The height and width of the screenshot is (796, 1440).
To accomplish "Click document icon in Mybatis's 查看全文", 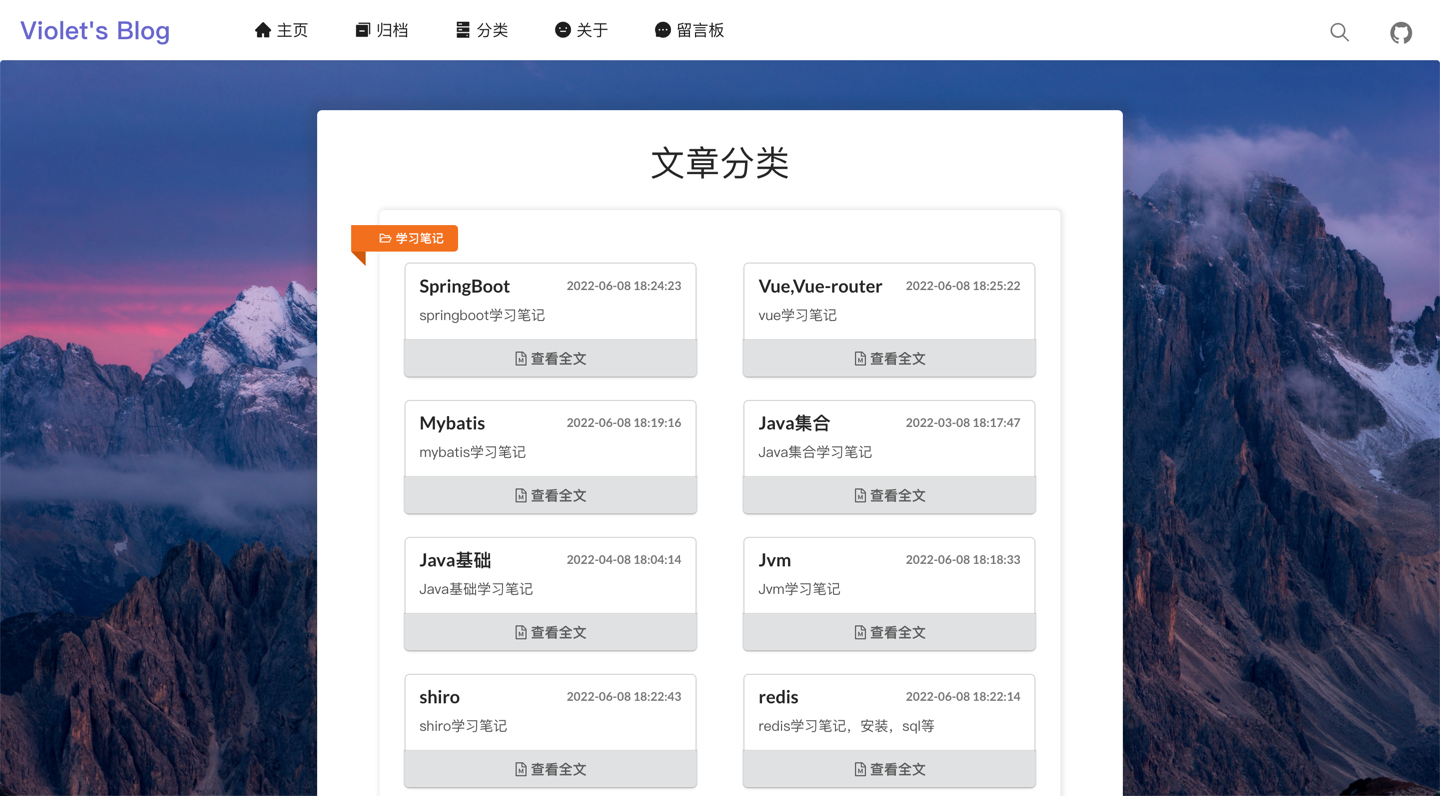I will (521, 495).
